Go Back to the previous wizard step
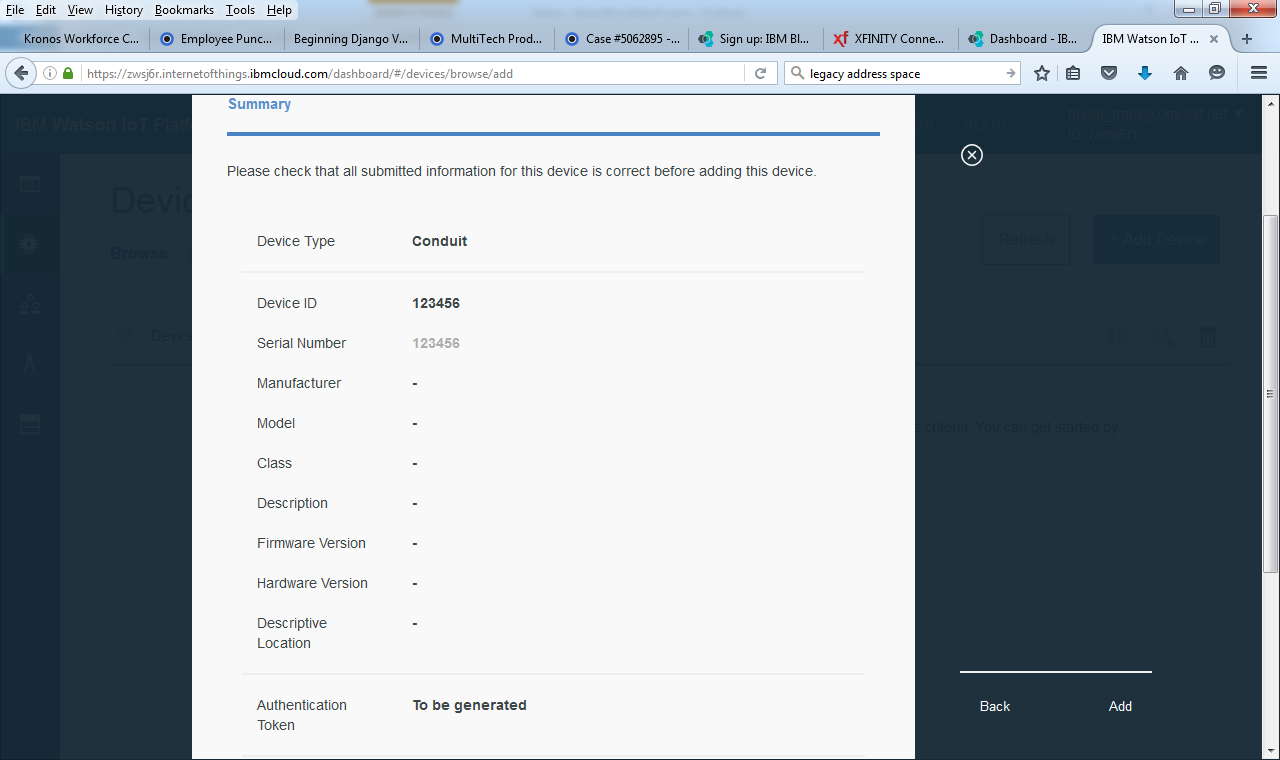 click(x=994, y=706)
